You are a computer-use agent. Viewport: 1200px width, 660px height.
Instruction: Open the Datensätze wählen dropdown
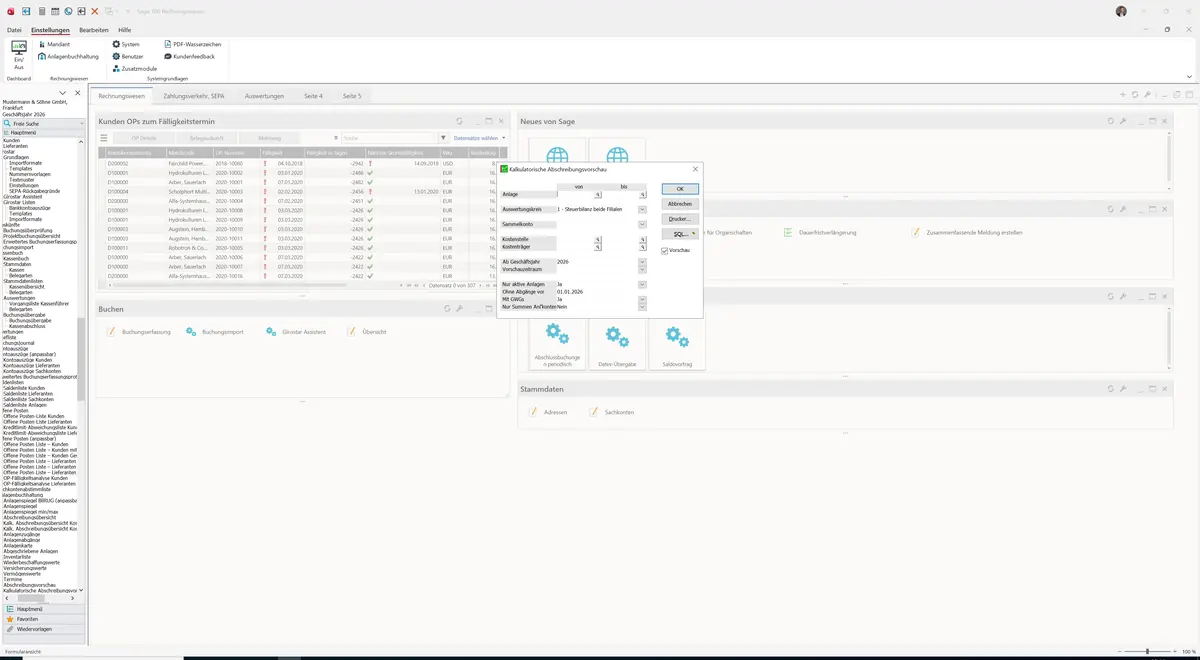click(480, 138)
